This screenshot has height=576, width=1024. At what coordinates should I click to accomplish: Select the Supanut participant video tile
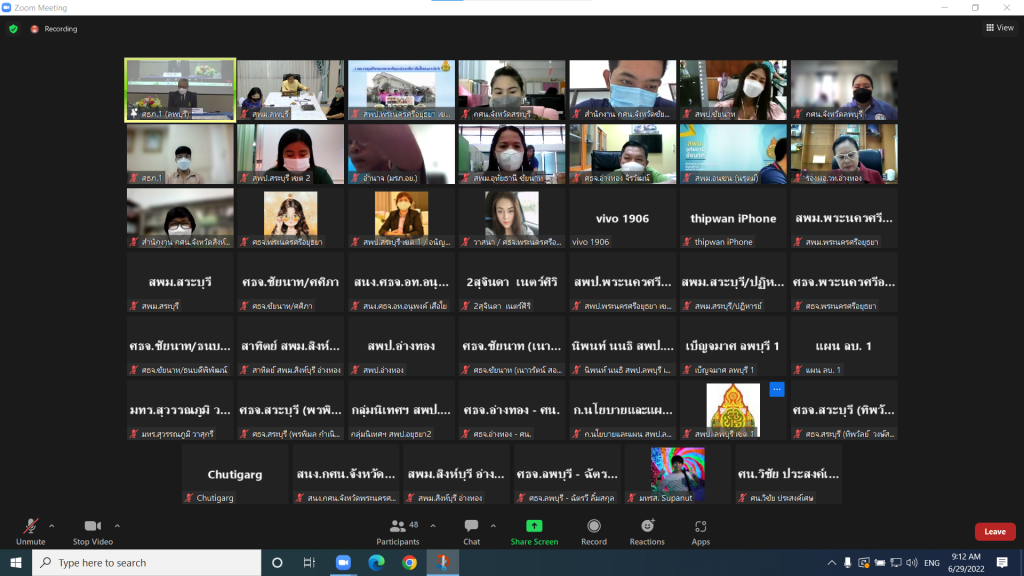[677, 474]
